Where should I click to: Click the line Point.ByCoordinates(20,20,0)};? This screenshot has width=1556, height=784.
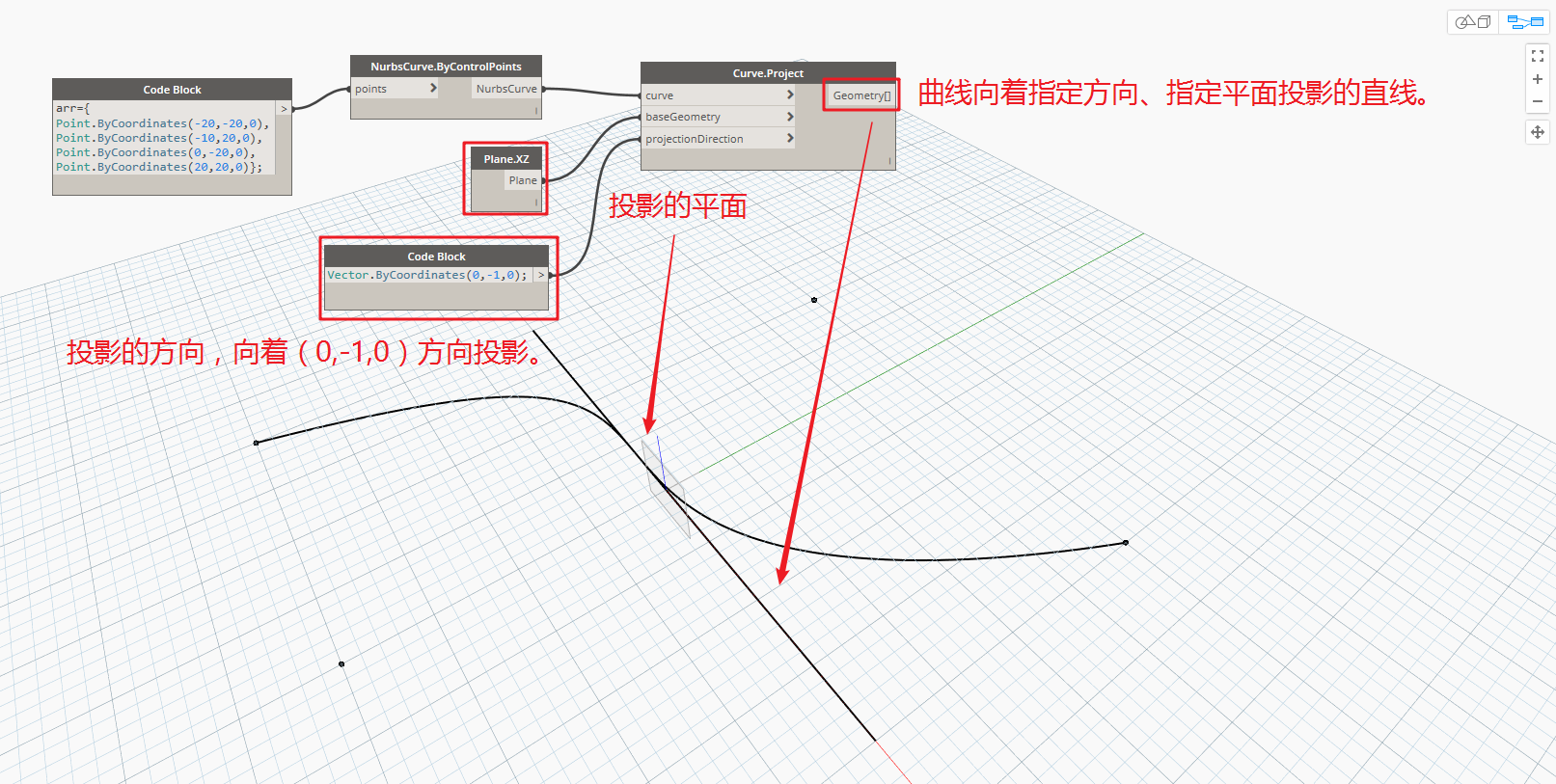pos(159,167)
